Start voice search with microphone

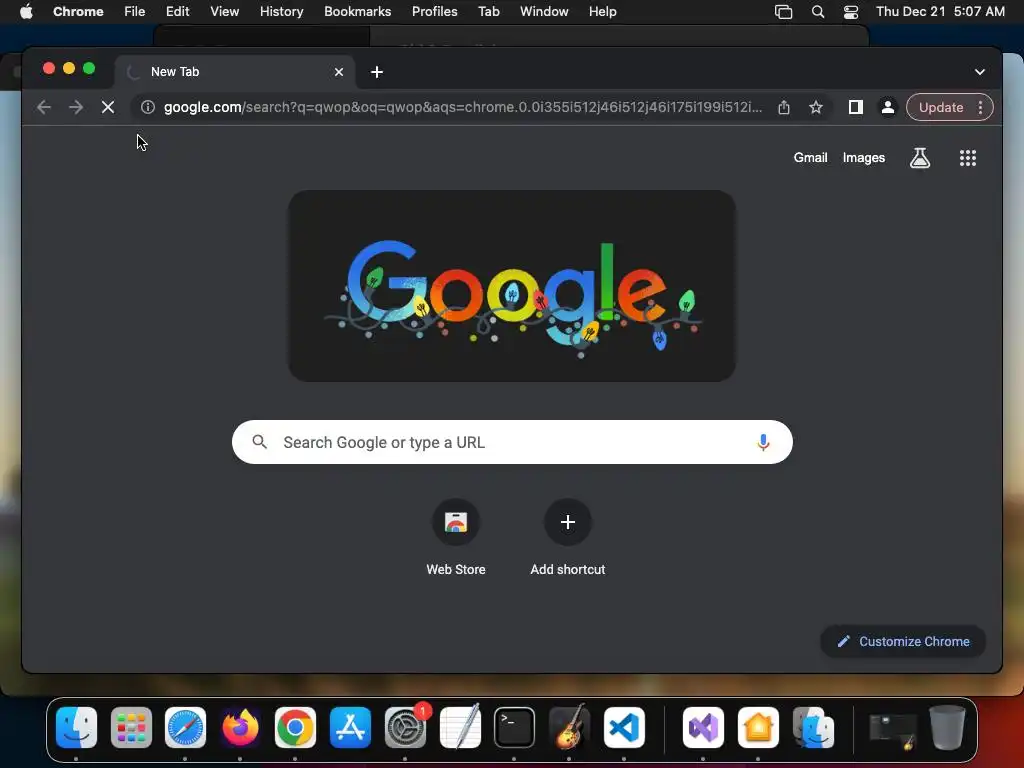763,442
